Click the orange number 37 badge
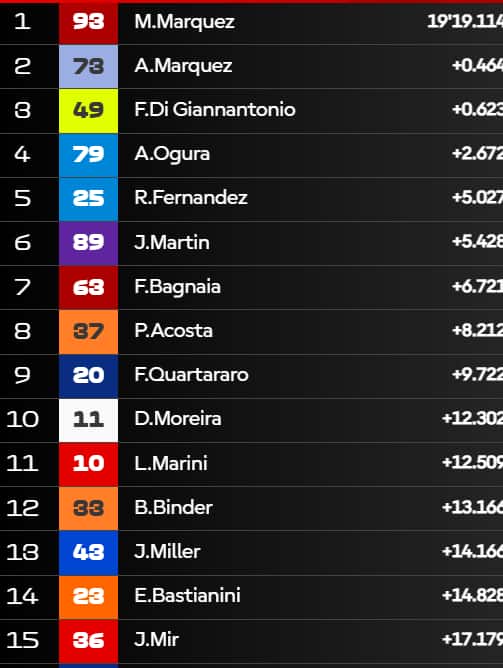Image resolution: width=503 pixels, height=668 pixels. point(88,331)
